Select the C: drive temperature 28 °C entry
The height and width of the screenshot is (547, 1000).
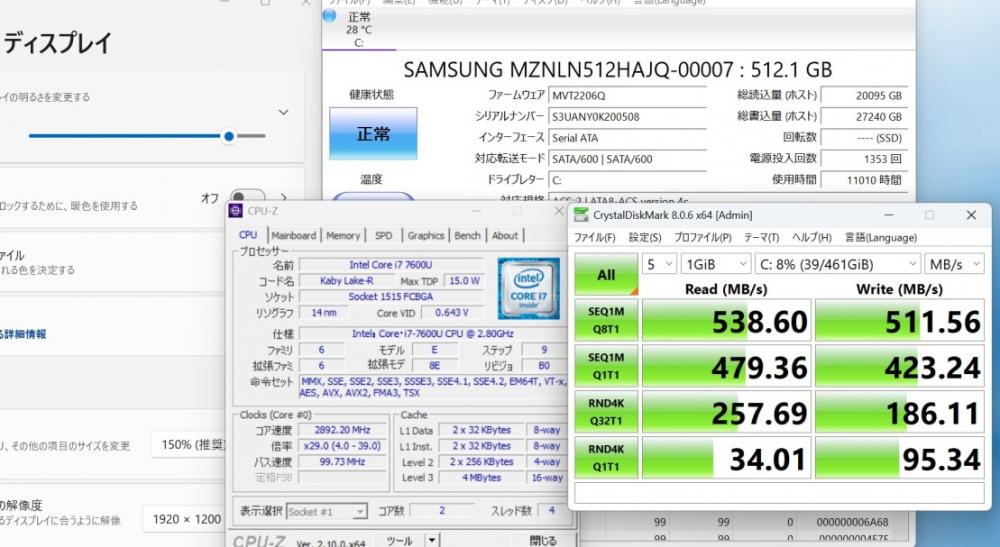pos(359,29)
